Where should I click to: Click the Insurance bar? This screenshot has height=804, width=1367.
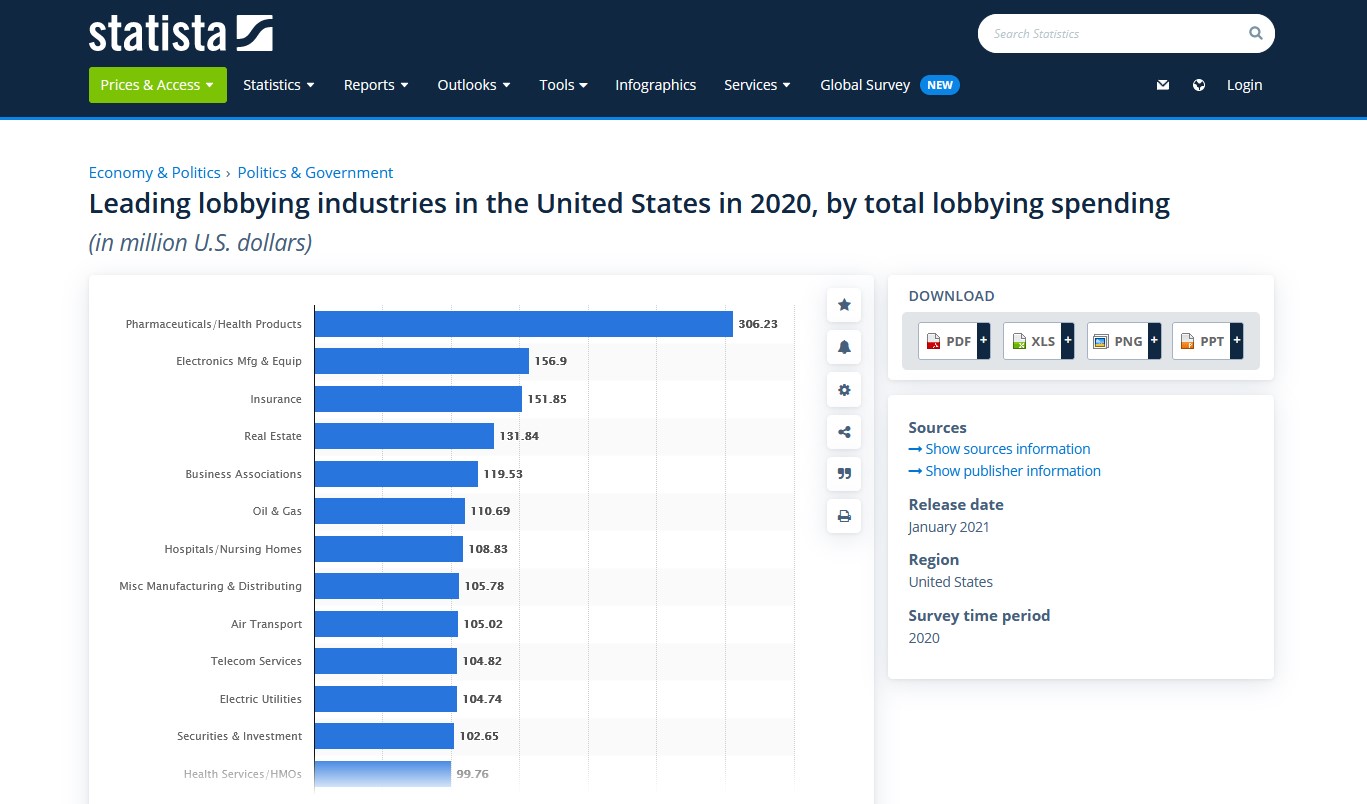click(418, 399)
